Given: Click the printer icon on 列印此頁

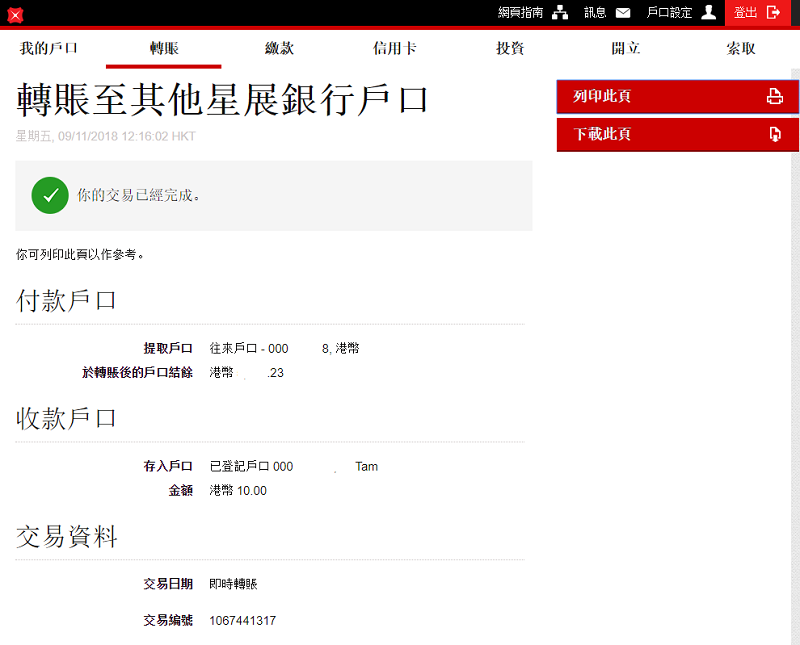Looking at the screenshot, I should (x=774, y=97).
